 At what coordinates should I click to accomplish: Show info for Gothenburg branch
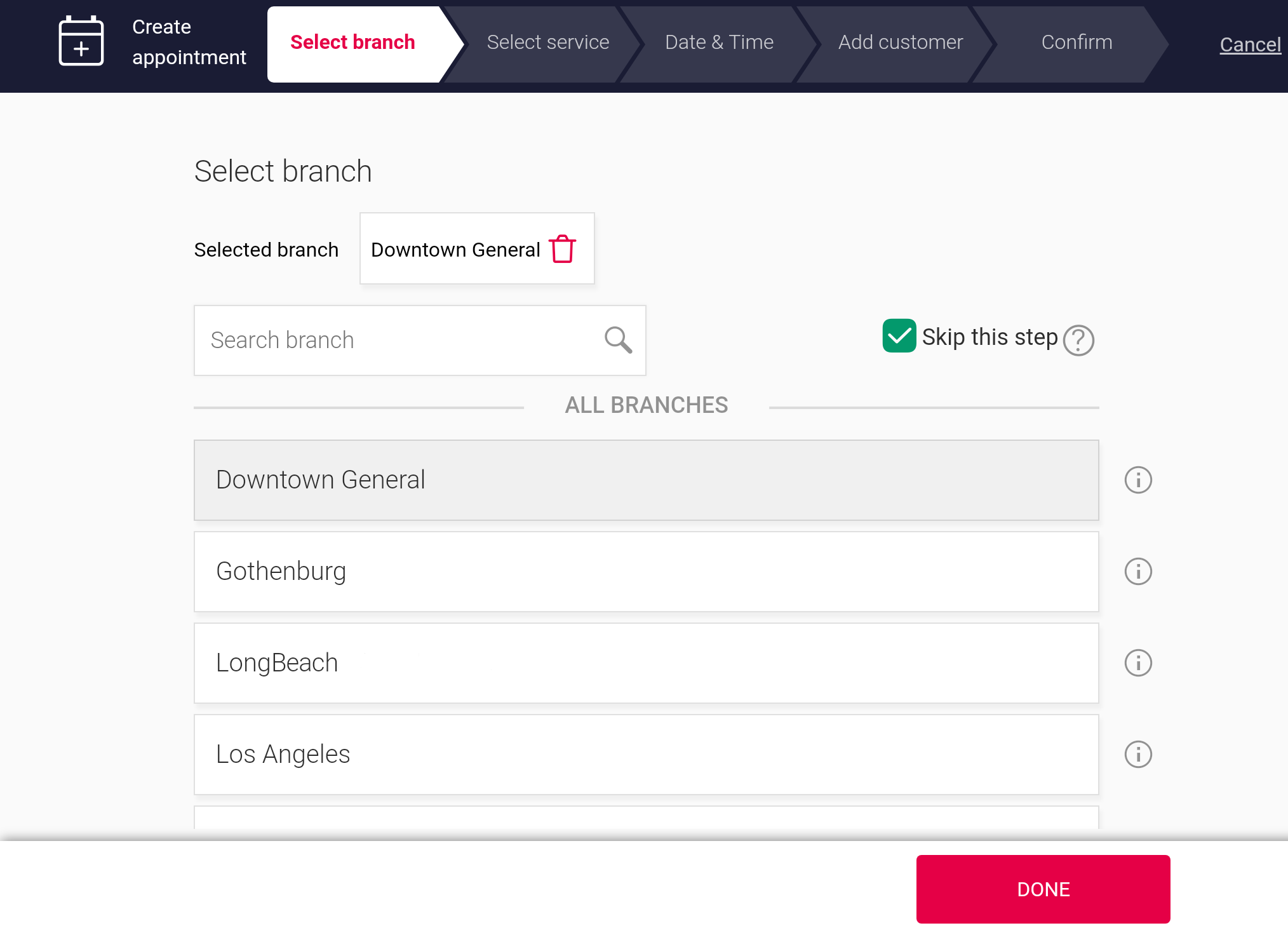[x=1138, y=572]
